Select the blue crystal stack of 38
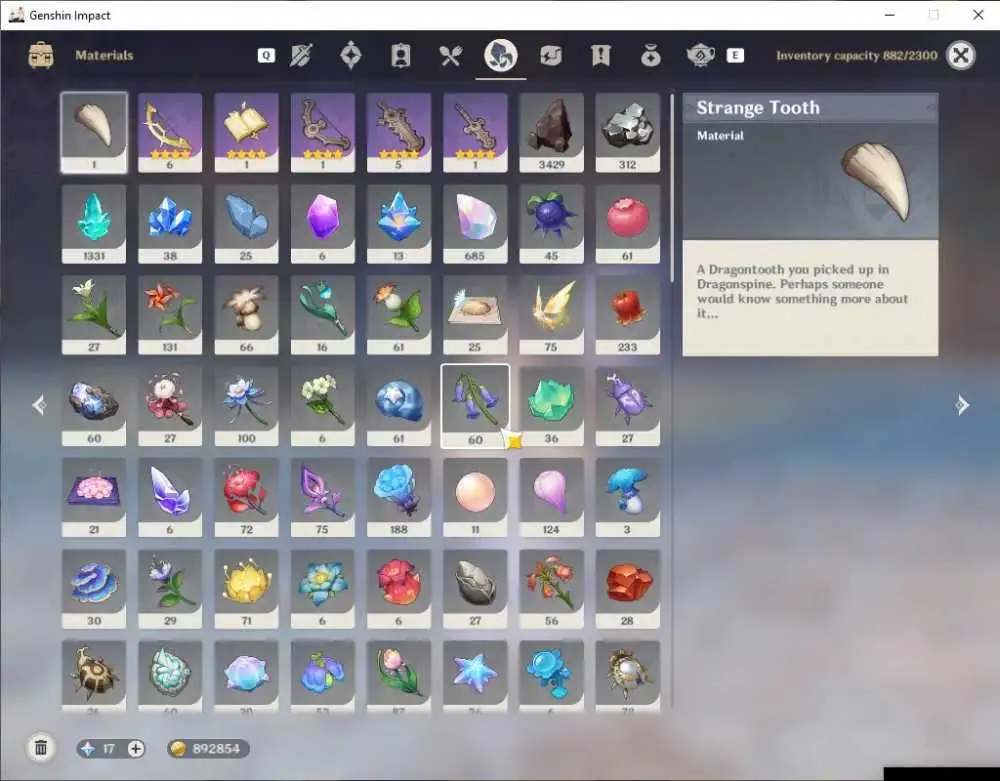Screen dimensions: 1000x781 [170, 224]
